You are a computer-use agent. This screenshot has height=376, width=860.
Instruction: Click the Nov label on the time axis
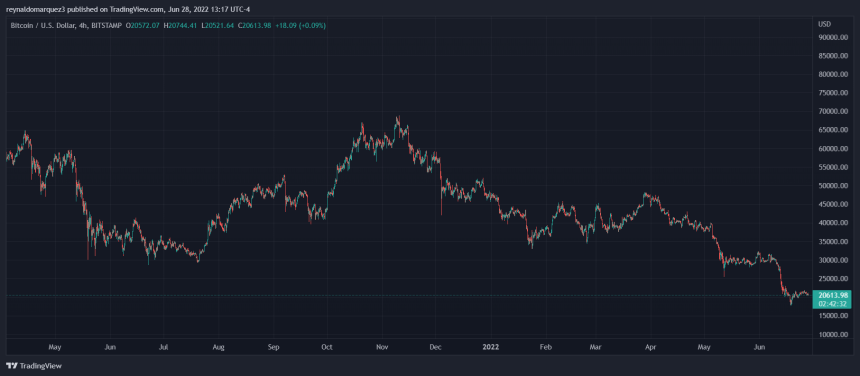click(x=383, y=347)
